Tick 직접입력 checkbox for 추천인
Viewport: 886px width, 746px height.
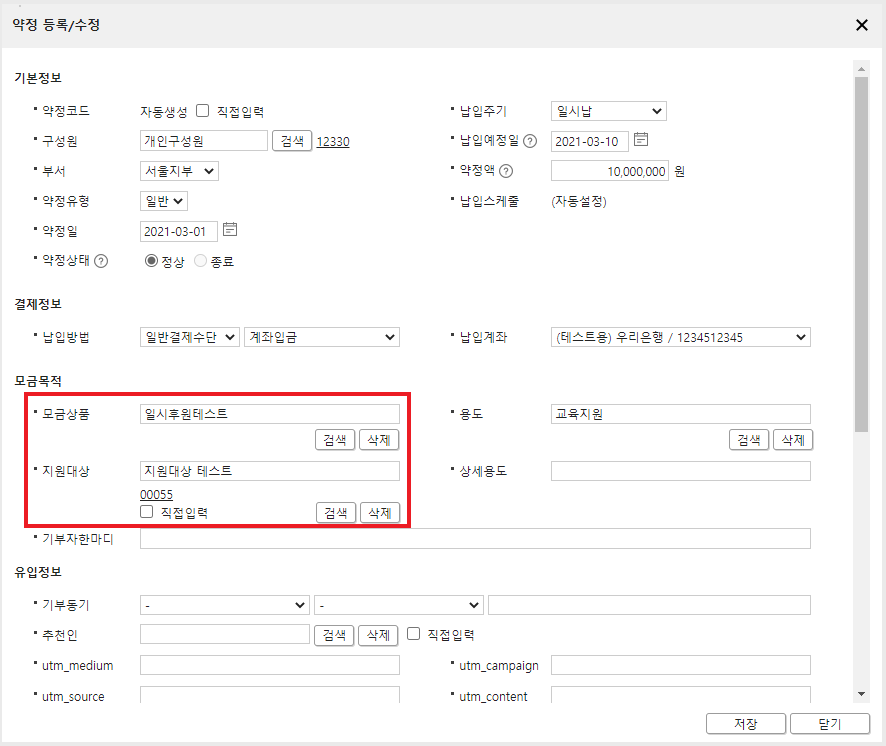click(x=414, y=634)
